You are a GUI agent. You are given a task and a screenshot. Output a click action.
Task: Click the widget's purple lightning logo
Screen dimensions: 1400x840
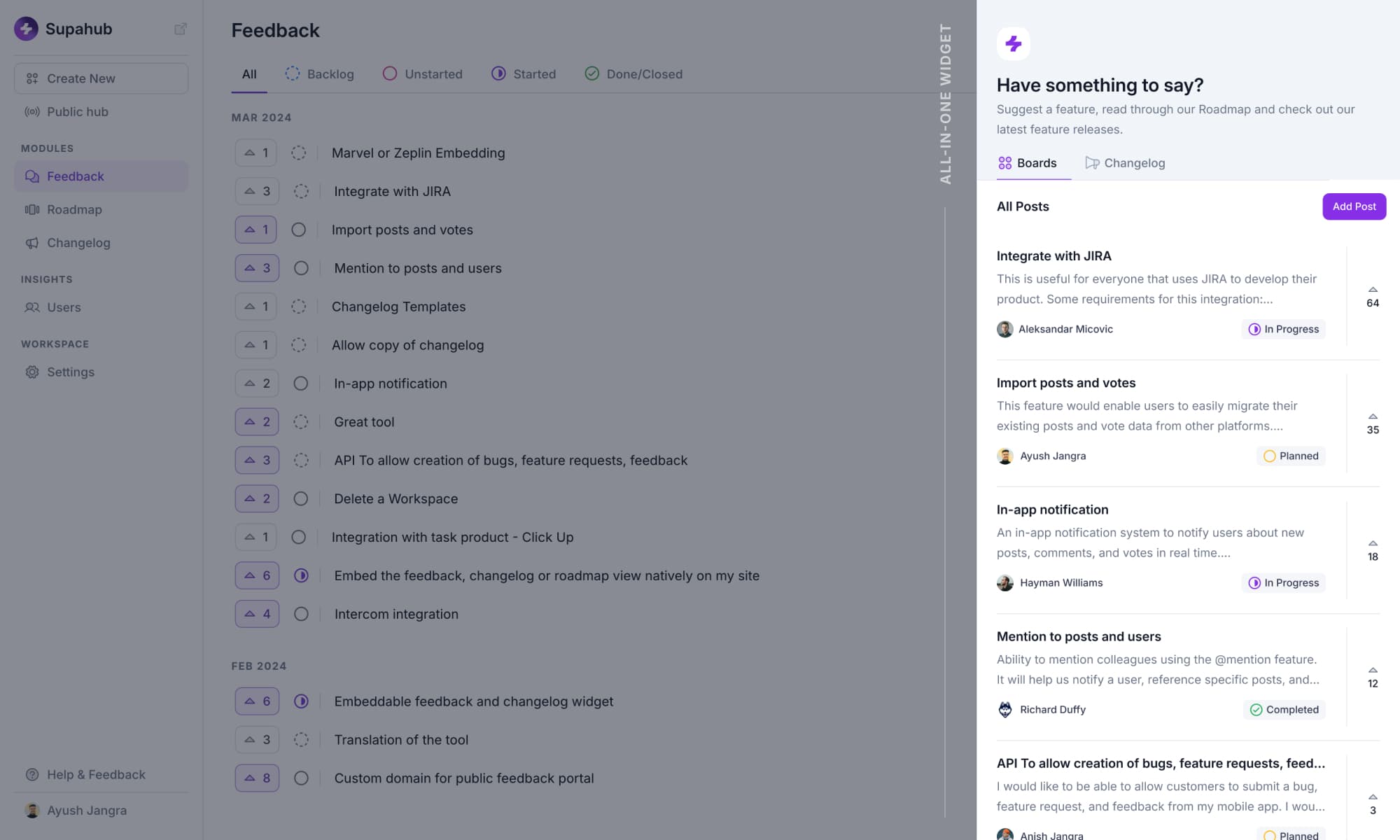[1013, 44]
